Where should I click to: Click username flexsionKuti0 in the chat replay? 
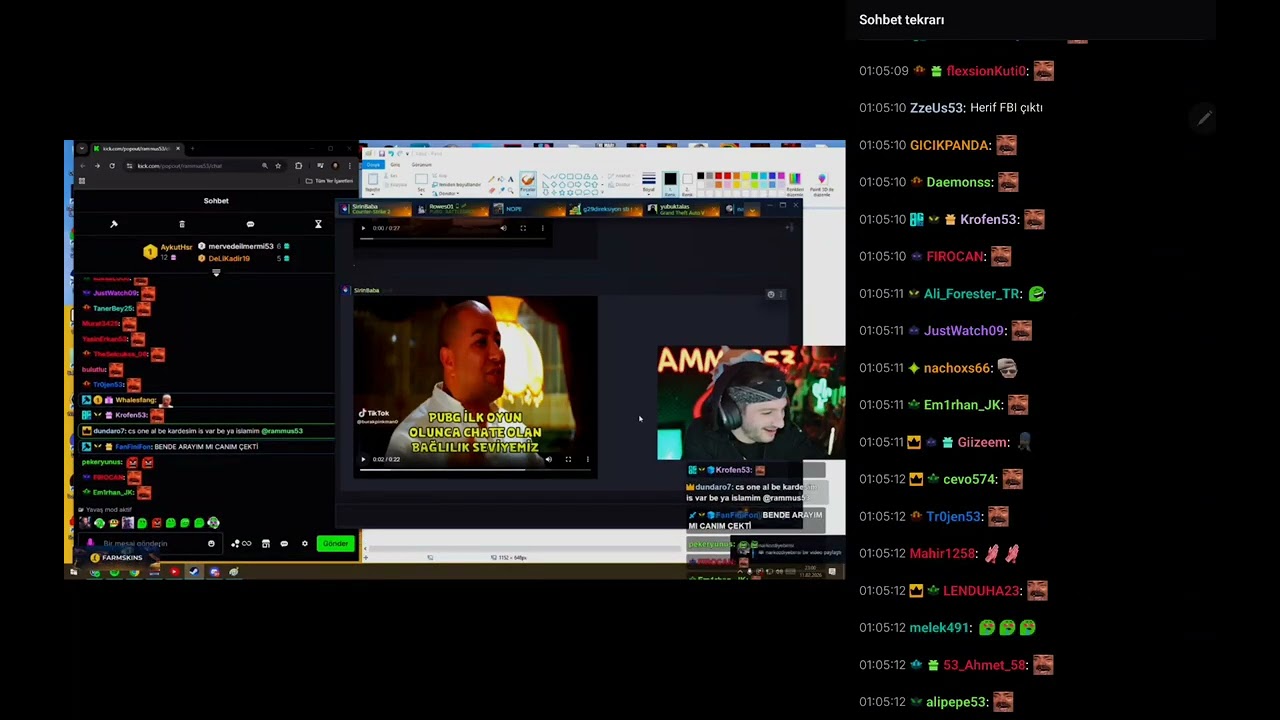(986, 71)
